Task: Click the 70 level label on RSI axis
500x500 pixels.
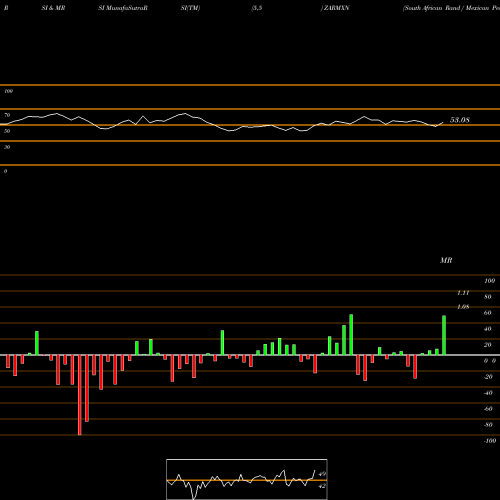Action: [x=7, y=115]
